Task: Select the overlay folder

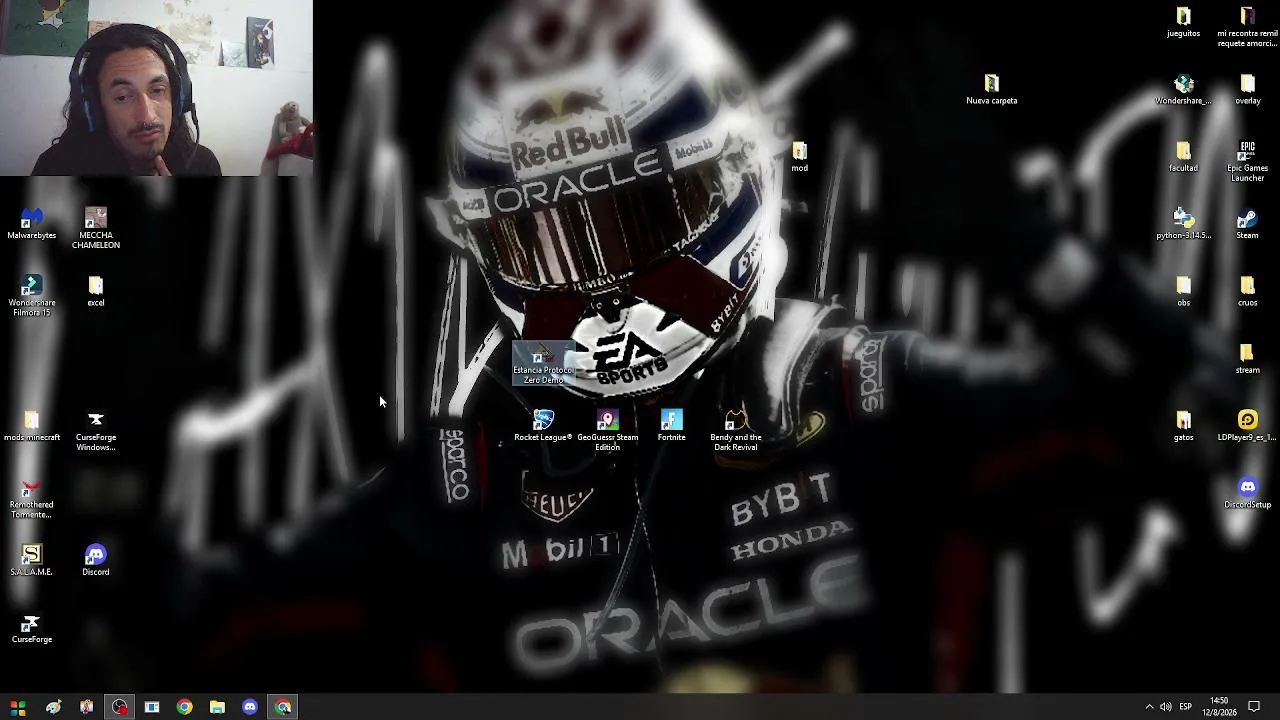Action: click(1248, 89)
